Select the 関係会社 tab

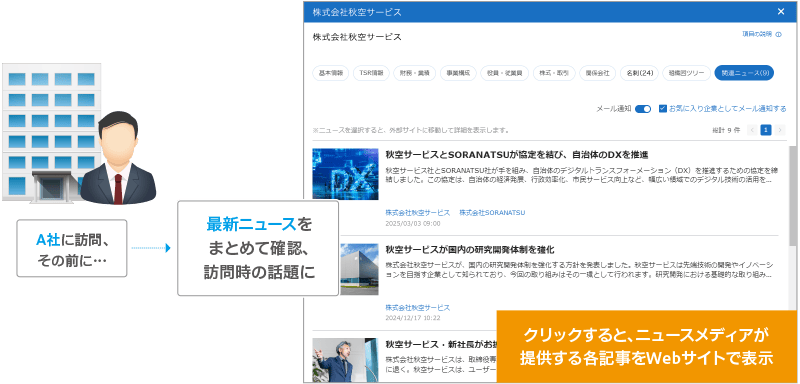pos(597,73)
